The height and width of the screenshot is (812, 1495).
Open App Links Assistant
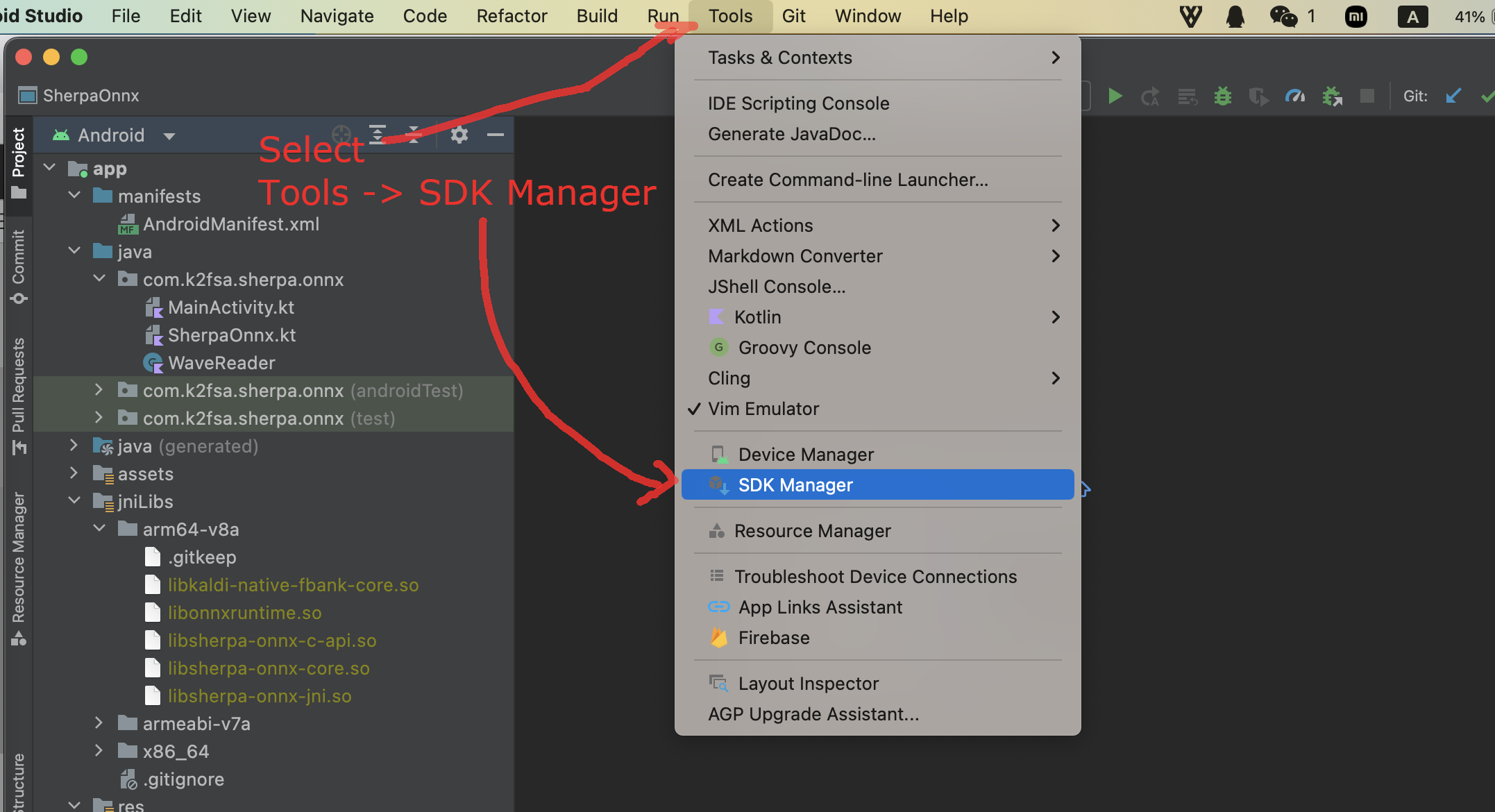(877, 607)
